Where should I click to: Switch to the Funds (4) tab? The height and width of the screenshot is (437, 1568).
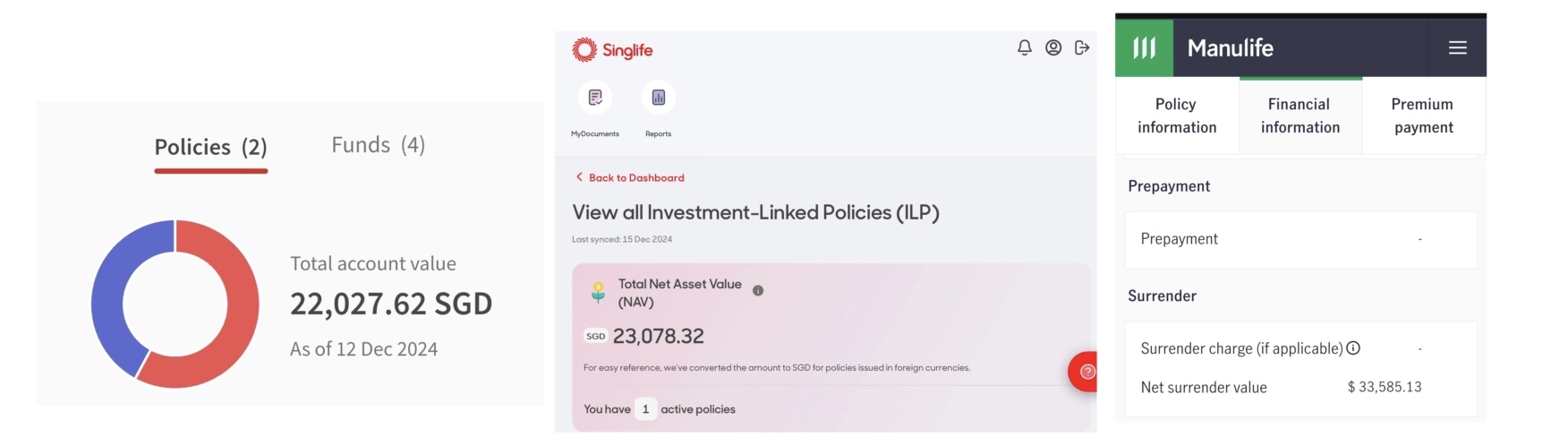(378, 145)
